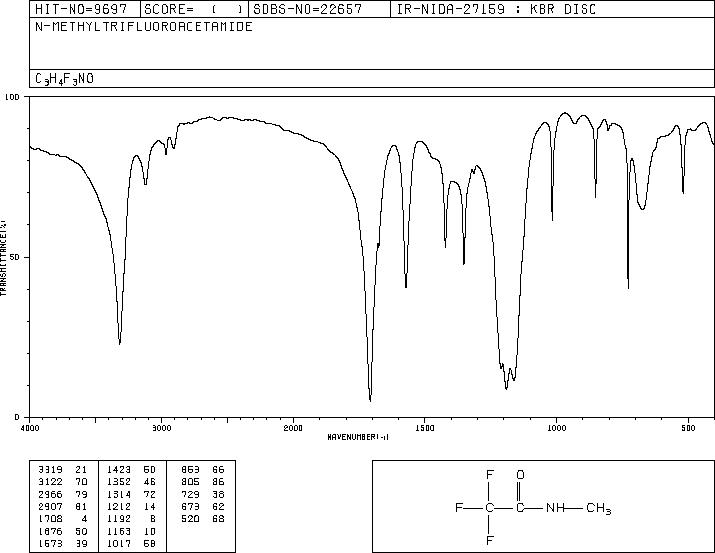Click the O atom in the structure

520,475
